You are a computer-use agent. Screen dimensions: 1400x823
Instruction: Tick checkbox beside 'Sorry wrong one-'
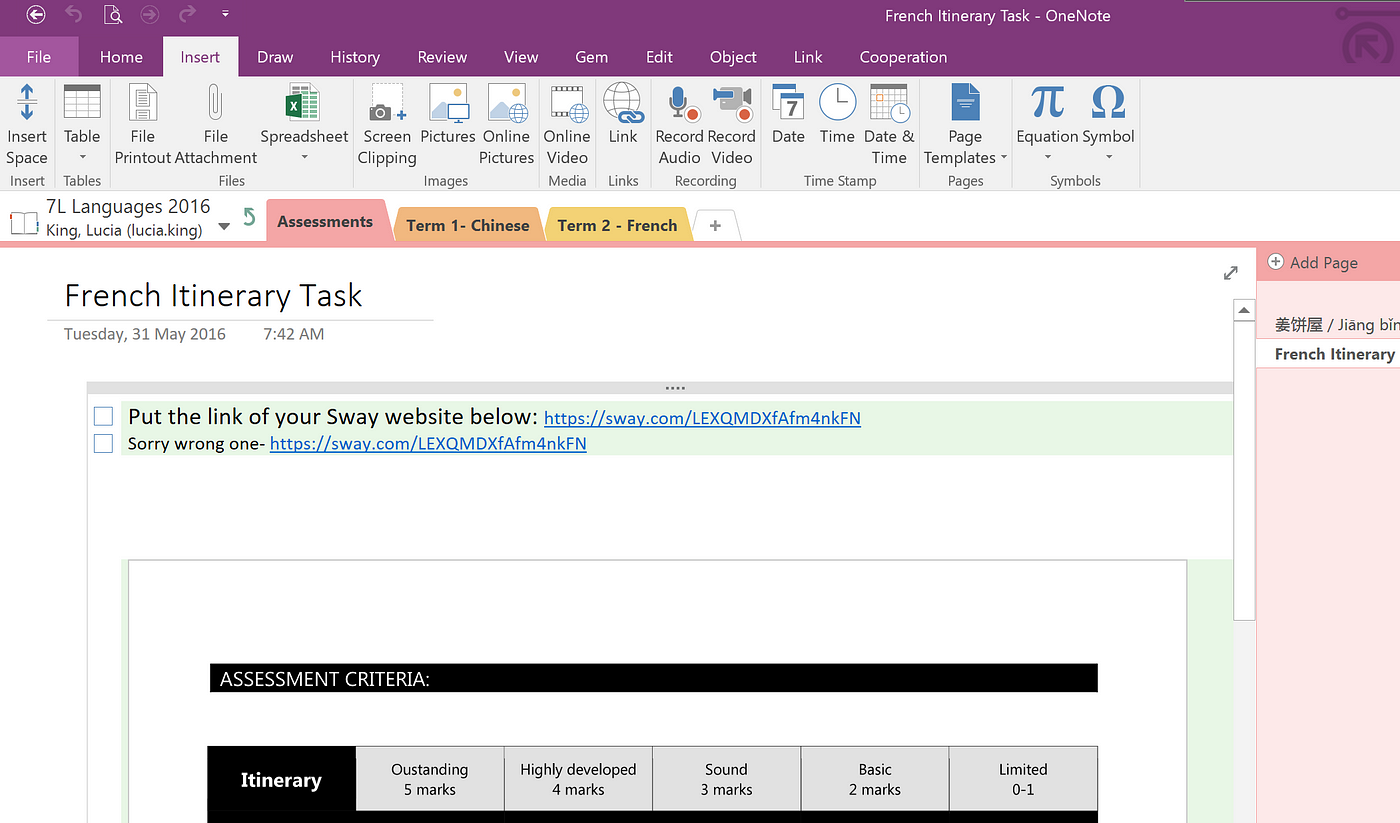103,443
